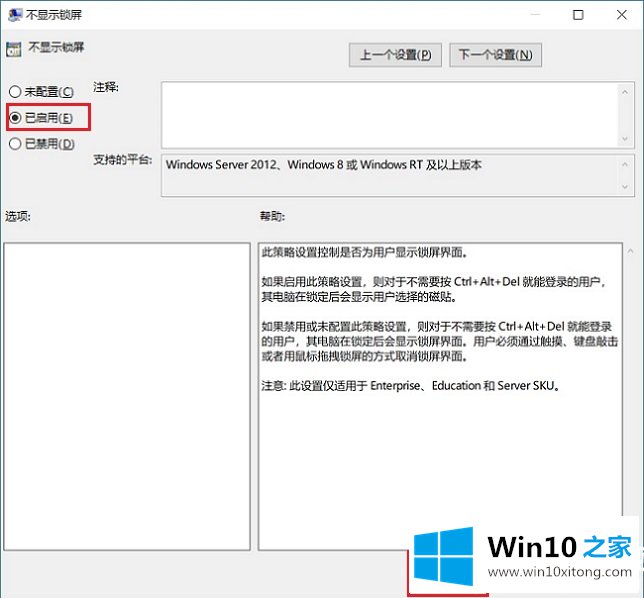644x598 pixels.
Task: Click help text 此策略设置控制是否为用户显示锁屏界面
Action: coord(365,252)
